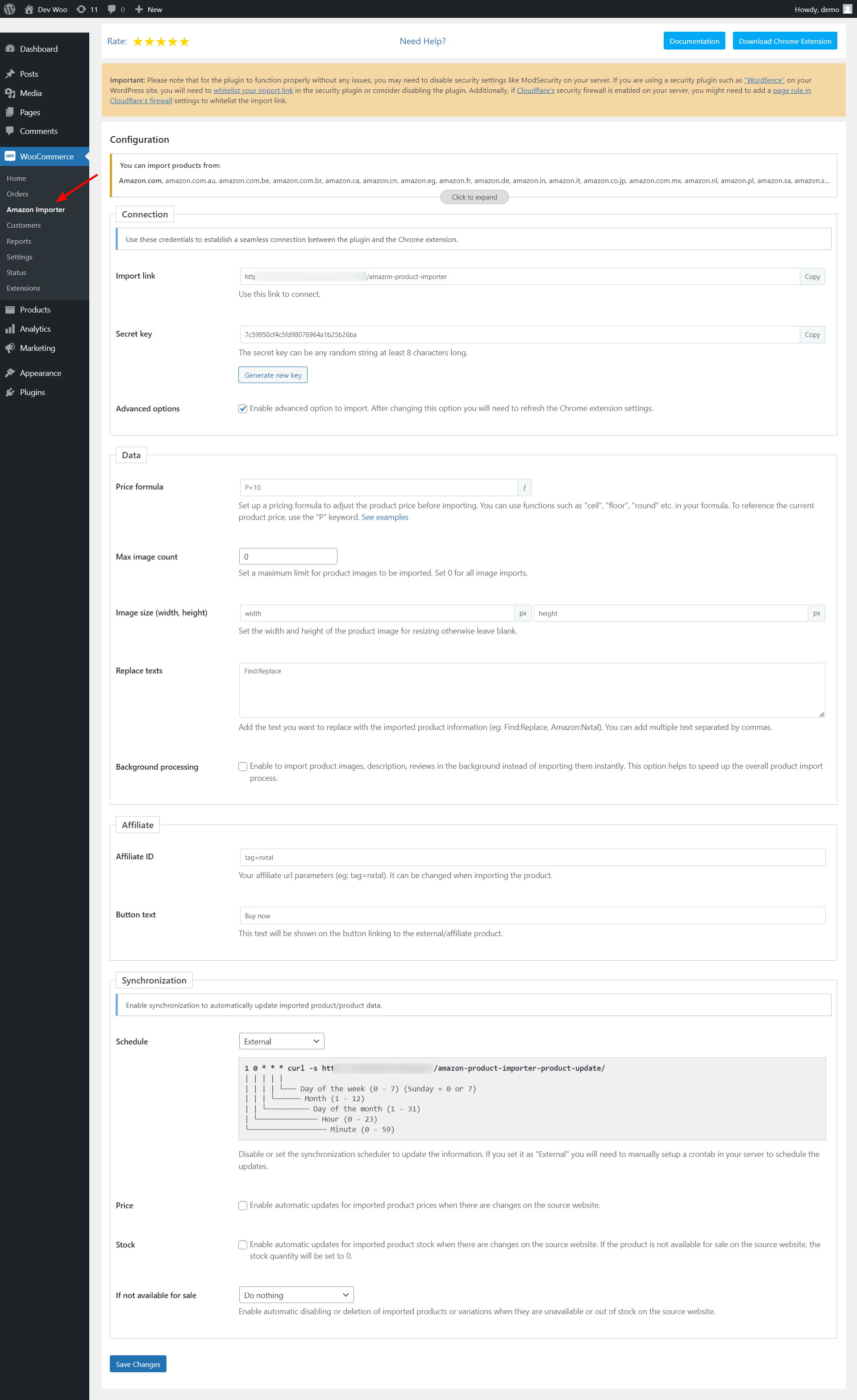This screenshot has height=1400, width=857.
Task: Open Marketing from the sidebar
Action: [x=37, y=348]
